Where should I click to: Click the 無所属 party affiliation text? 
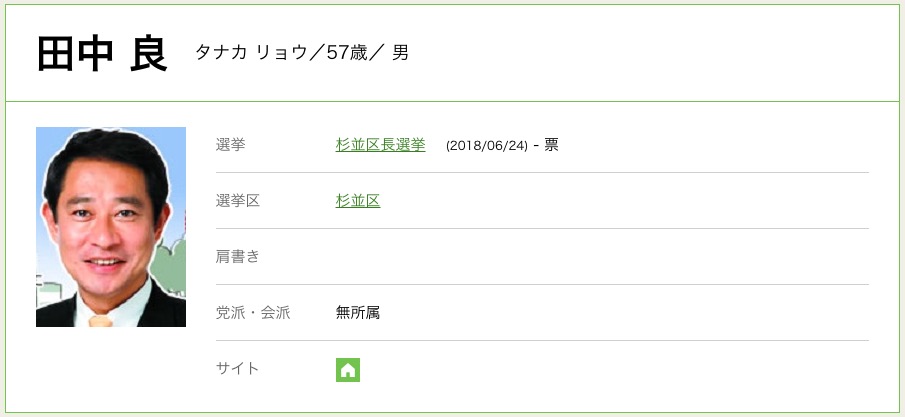[358, 313]
